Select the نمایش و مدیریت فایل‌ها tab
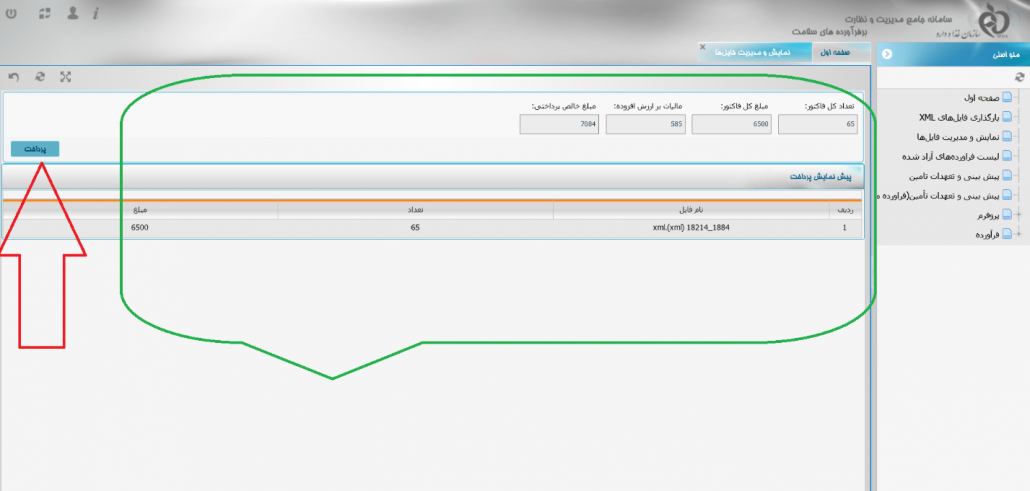The image size is (1030, 491). pos(748,51)
